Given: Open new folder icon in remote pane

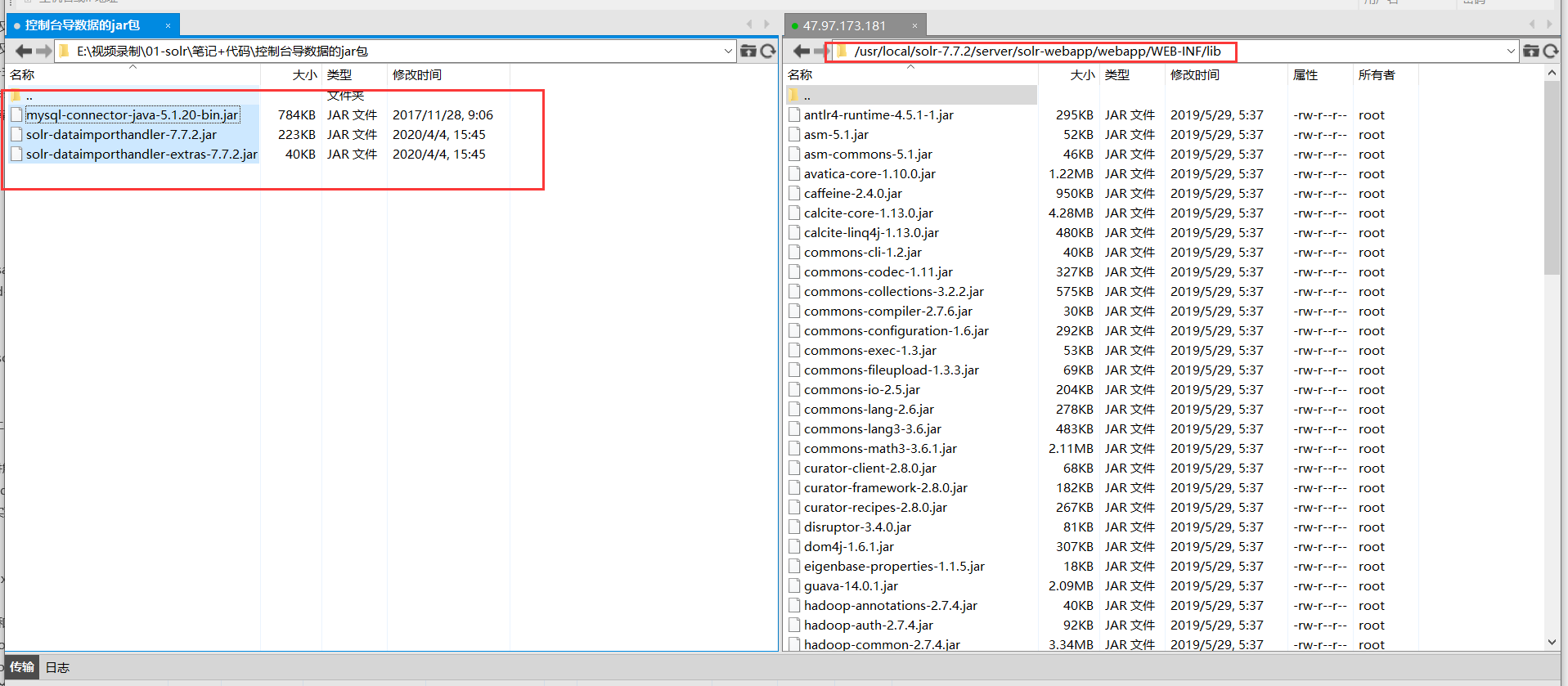Looking at the screenshot, I should point(1530,51).
